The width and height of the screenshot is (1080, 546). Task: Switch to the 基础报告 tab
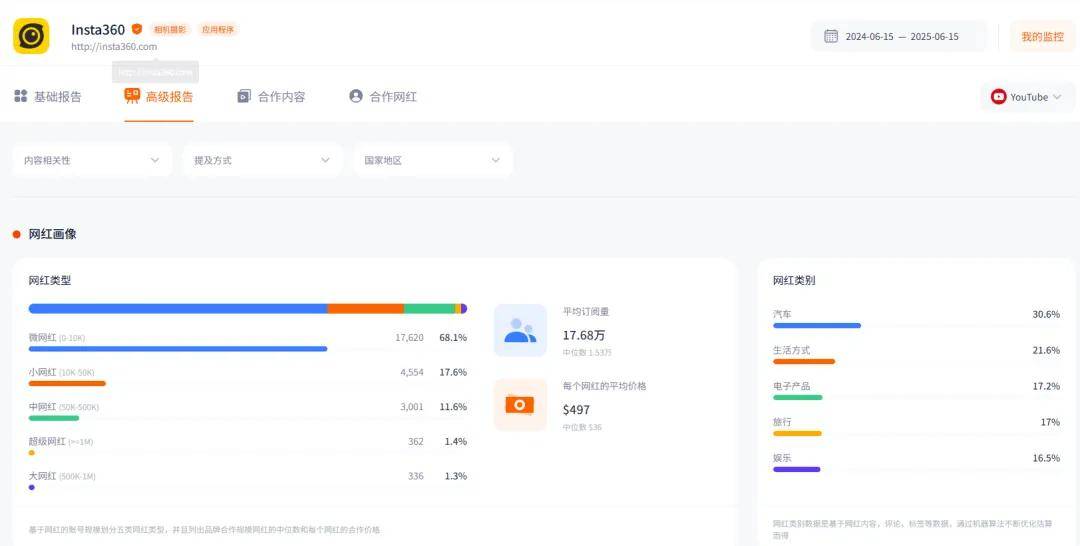pos(48,97)
